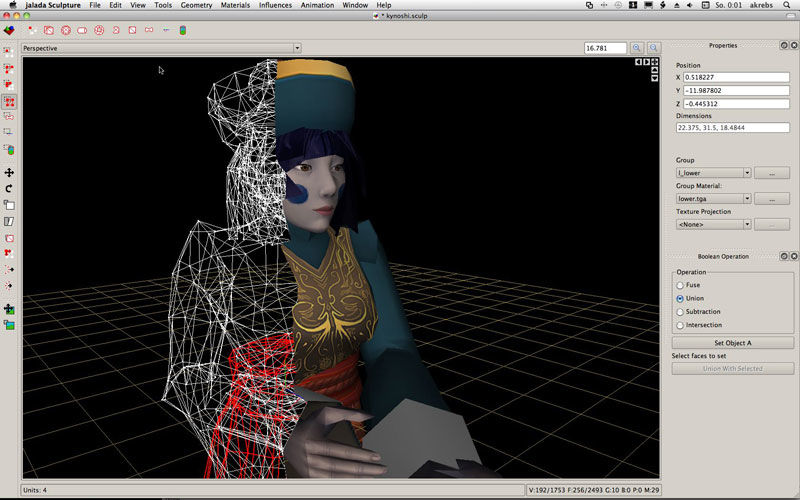
Task: Click the Position Y input field
Action: click(736, 90)
